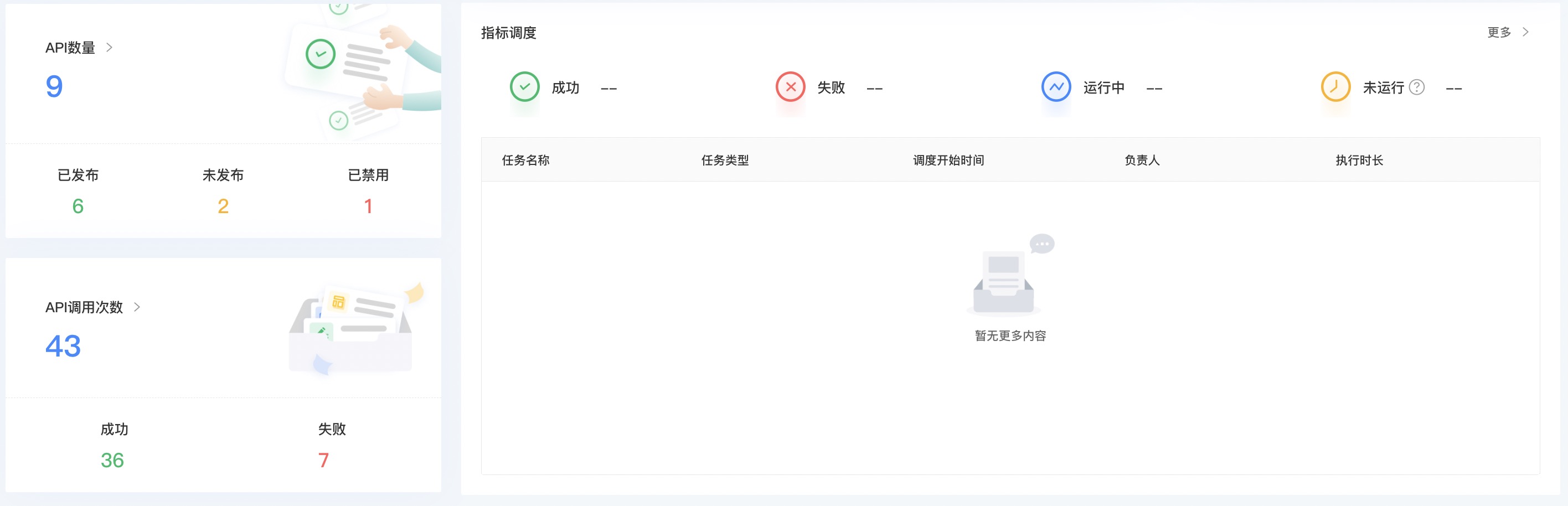
Task: Click the published count 6
Action: pos(78,206)
